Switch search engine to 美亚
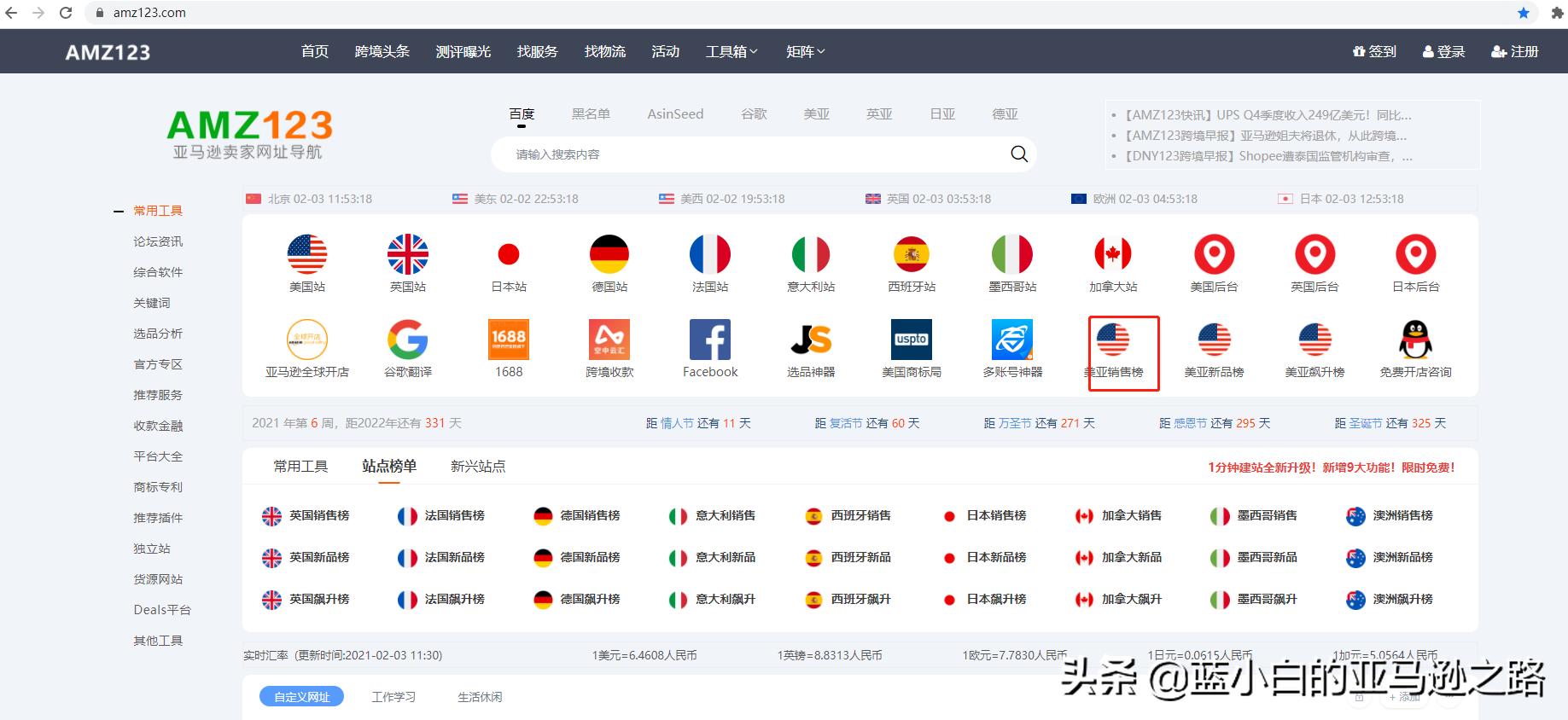This screenshot has width=1568, height=720. (x=817, y=114)
